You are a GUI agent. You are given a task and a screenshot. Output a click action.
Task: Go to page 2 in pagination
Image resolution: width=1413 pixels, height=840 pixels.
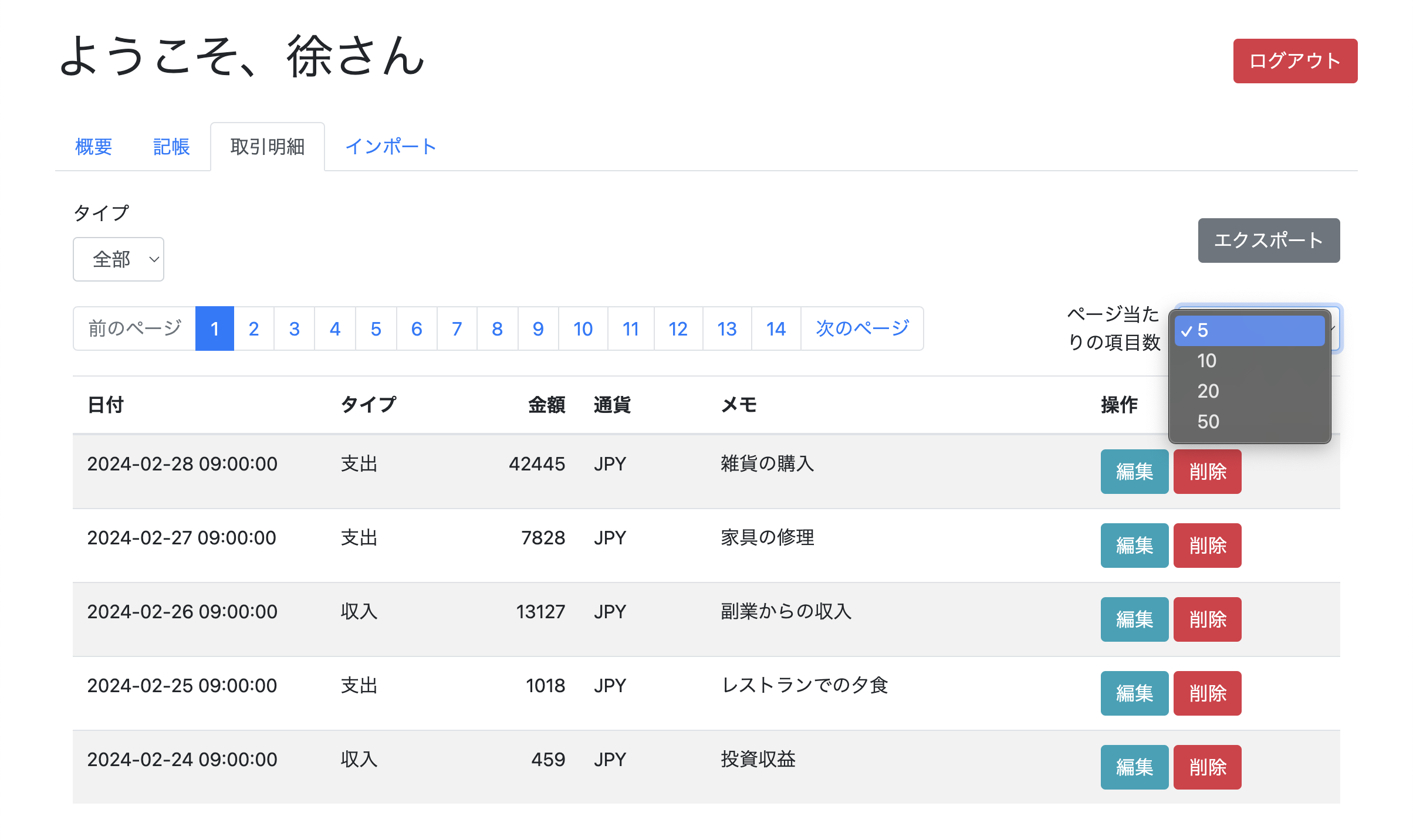(253, 328)
